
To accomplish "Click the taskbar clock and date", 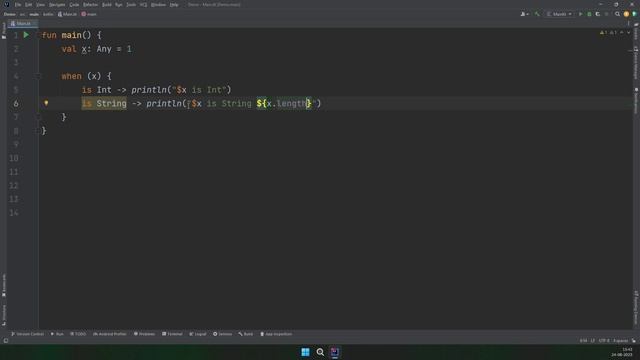I will click(622, 352).
